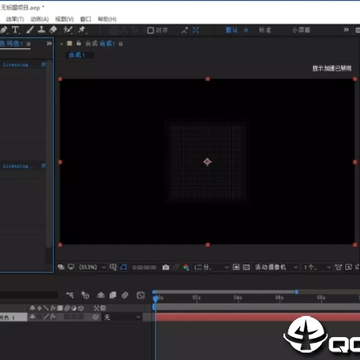Viewport: 360px width, 360px height.
Task: Click the 父级 parent column header
Action: [100, 308]
